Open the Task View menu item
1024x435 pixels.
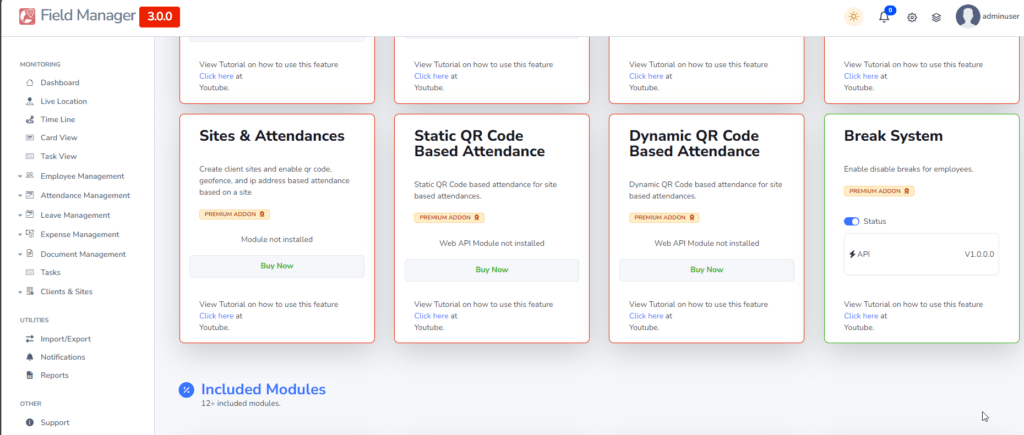[59, 156]
